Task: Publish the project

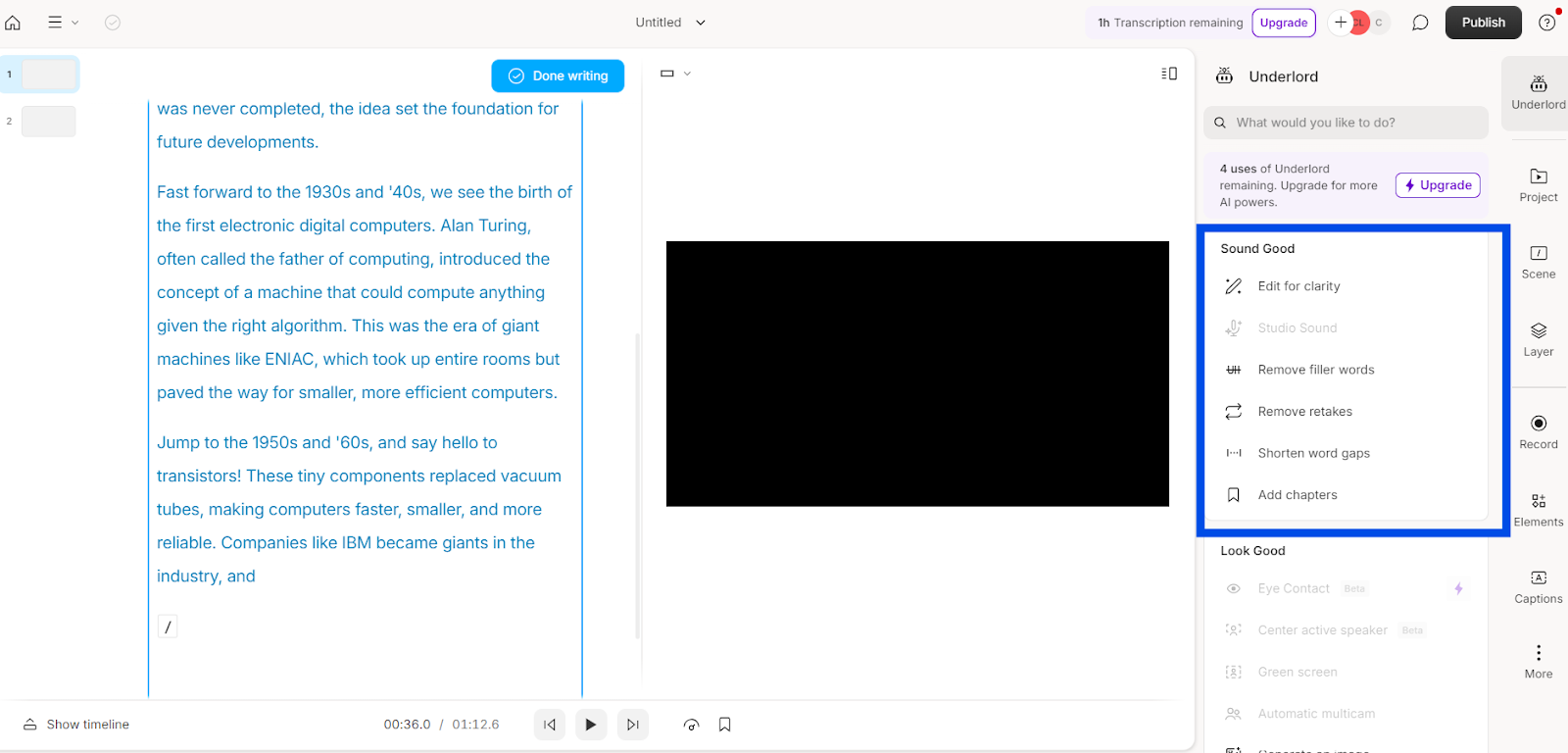Action: pos(1483,23)
